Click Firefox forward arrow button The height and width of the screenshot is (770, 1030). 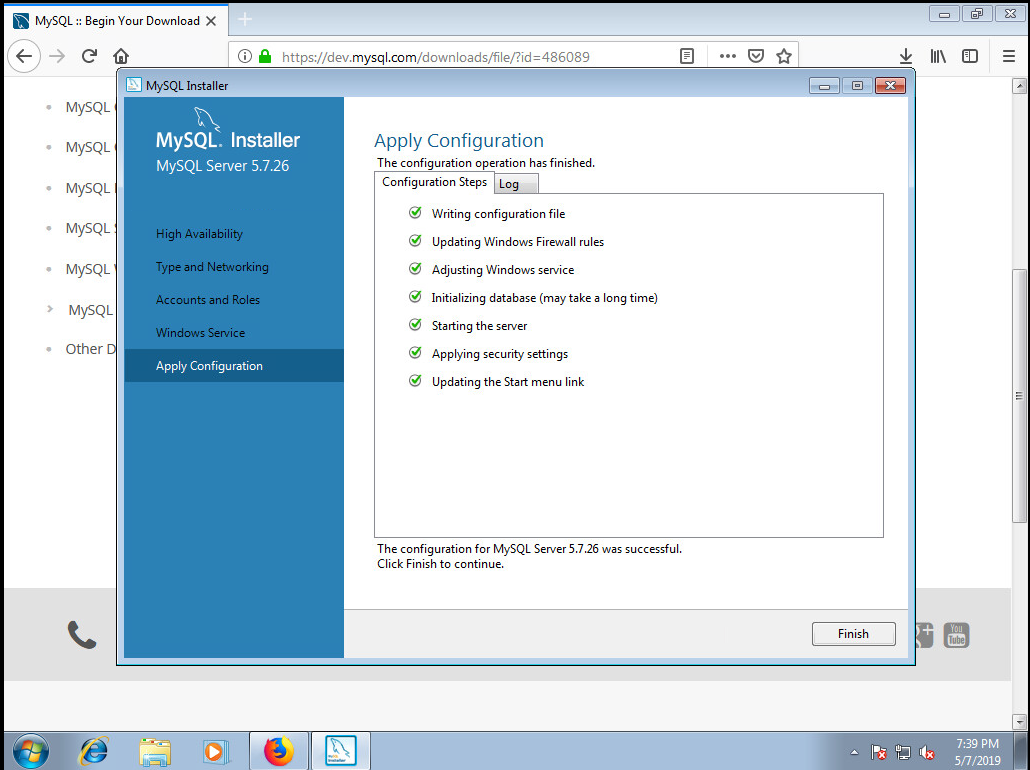(x=57, y=56)
